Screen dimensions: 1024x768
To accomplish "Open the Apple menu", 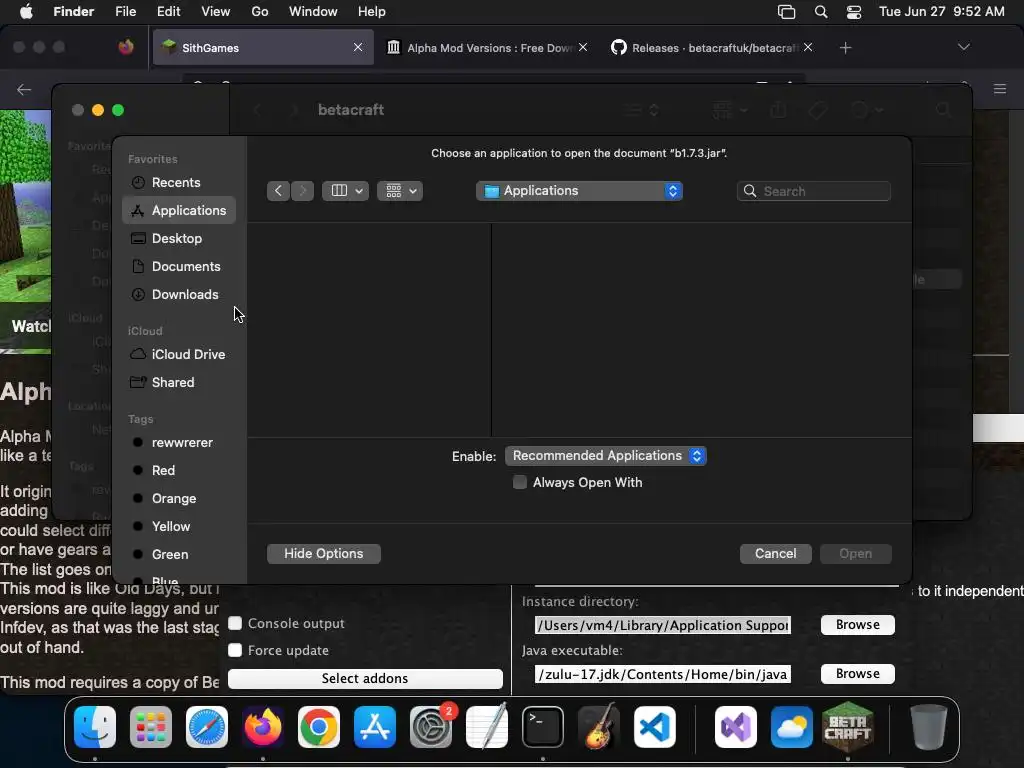I will pyautogui.click(x=26, y=12).
